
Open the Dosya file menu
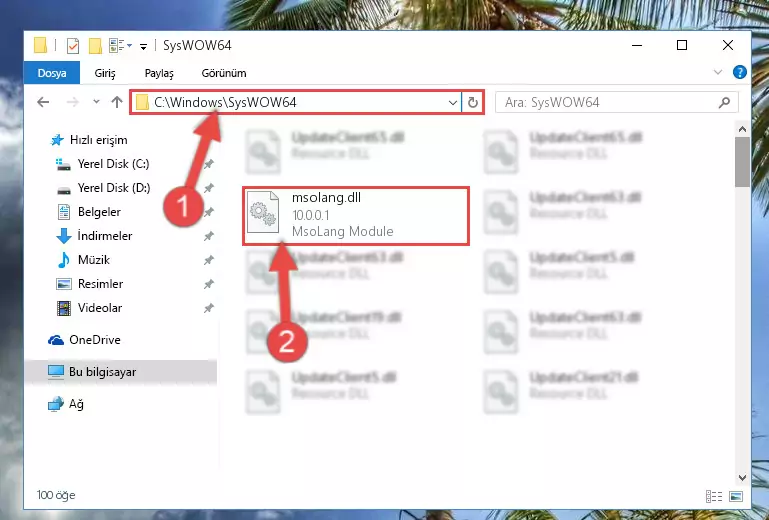[x=51, y=73]
